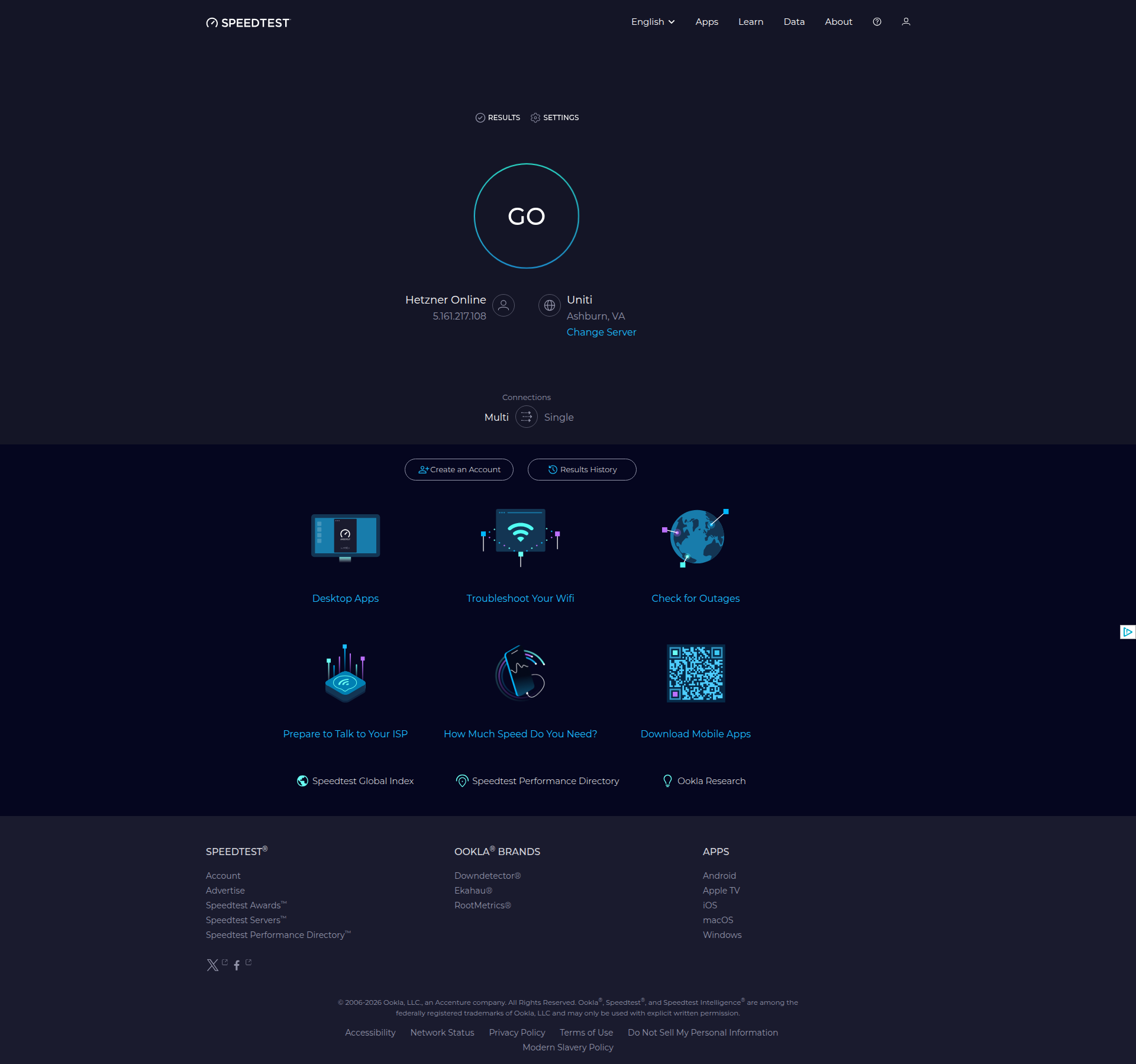The image size is (1136, 1064).
Task: Start the test with the GO button
Action: (x=527, y=216)
